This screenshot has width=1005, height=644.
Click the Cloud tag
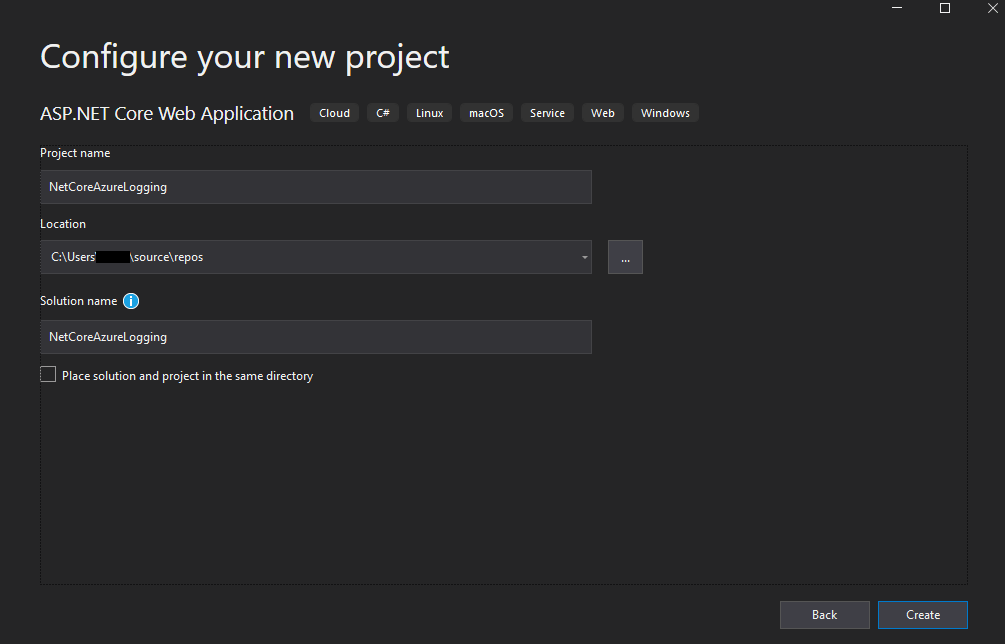point(334,113)
